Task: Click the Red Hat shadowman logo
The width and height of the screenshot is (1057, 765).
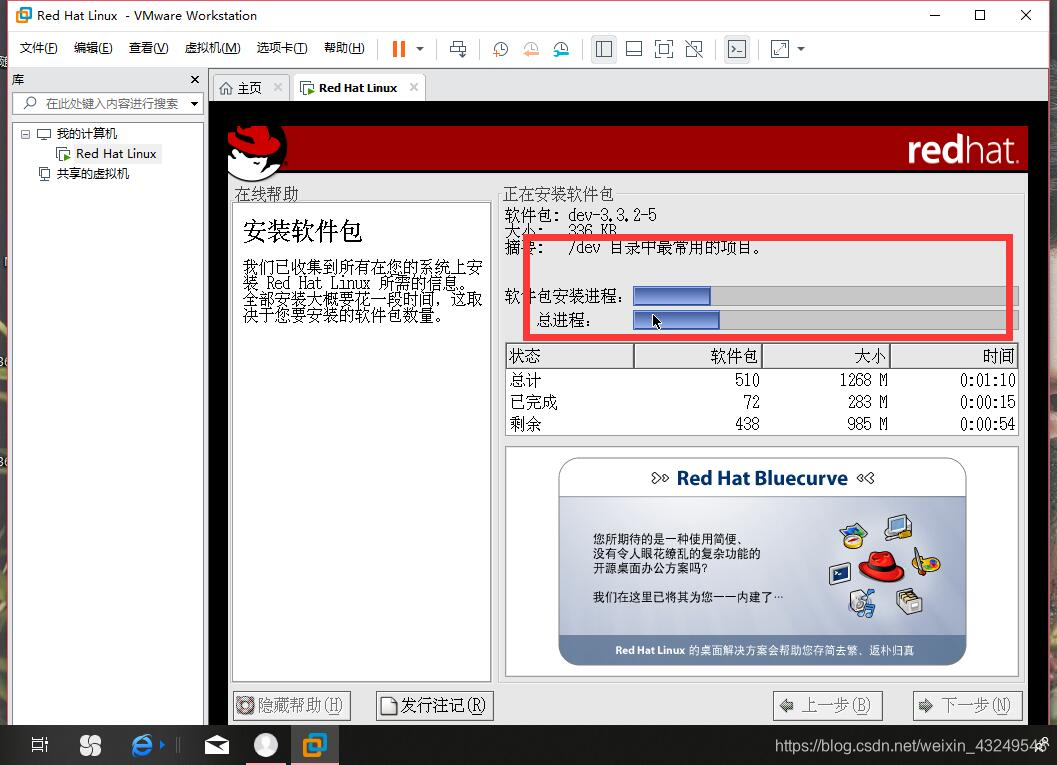Action: (256, 152)
